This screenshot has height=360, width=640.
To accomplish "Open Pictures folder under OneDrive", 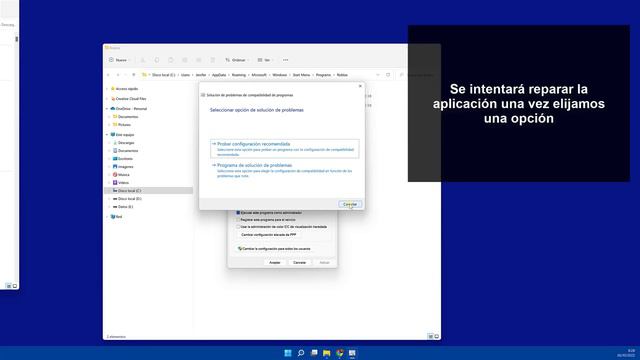I will point(124,125).
